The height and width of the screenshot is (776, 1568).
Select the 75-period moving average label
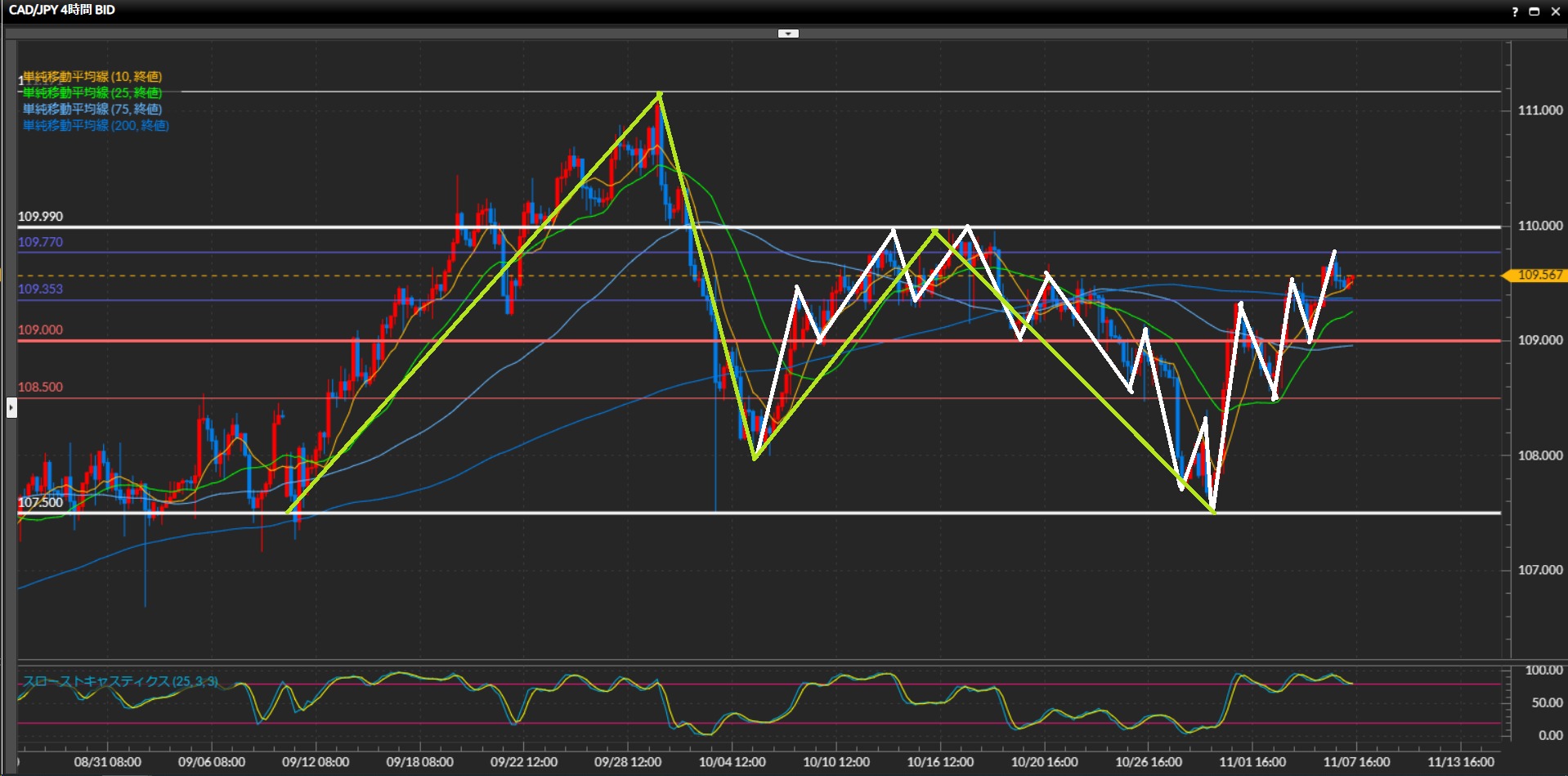(92, 110)
